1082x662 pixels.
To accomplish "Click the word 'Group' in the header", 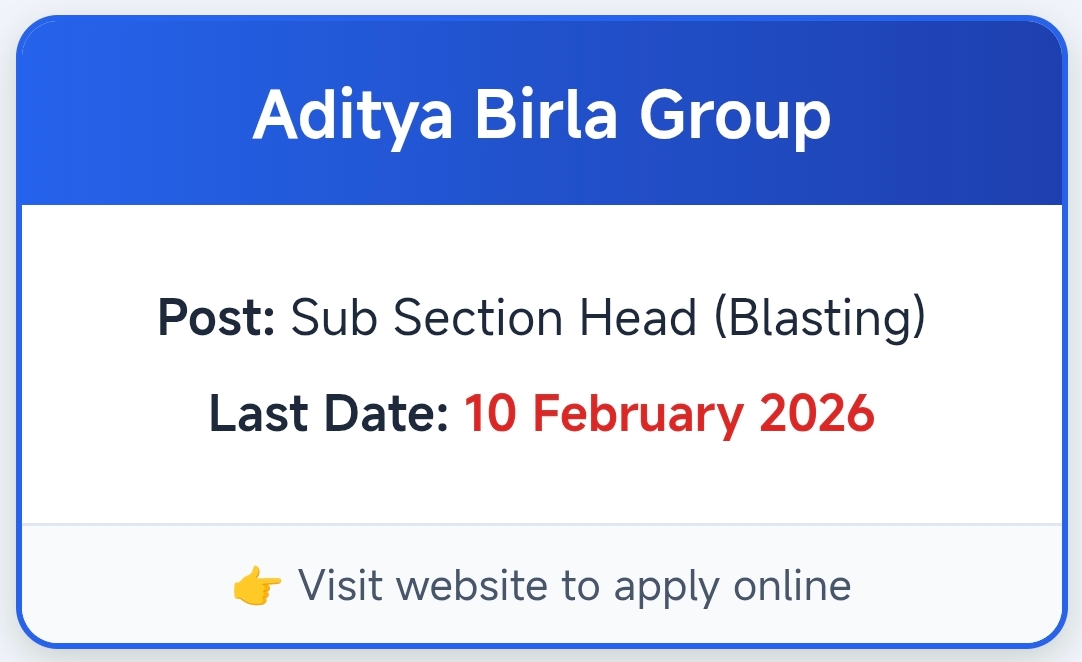I will click(x=735, y=116).
